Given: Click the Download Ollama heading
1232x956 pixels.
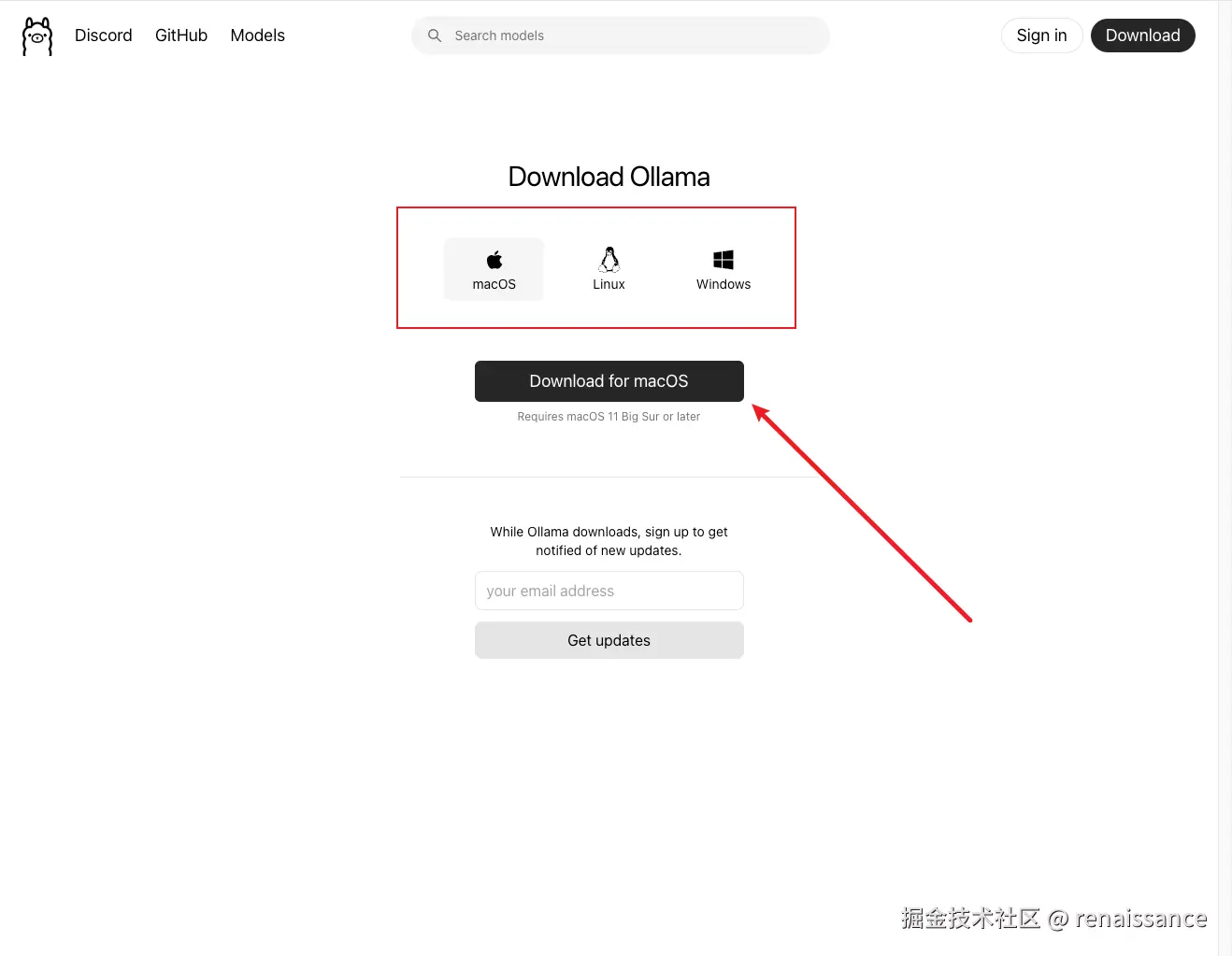Looking at the screenshot, I should 609,177.
